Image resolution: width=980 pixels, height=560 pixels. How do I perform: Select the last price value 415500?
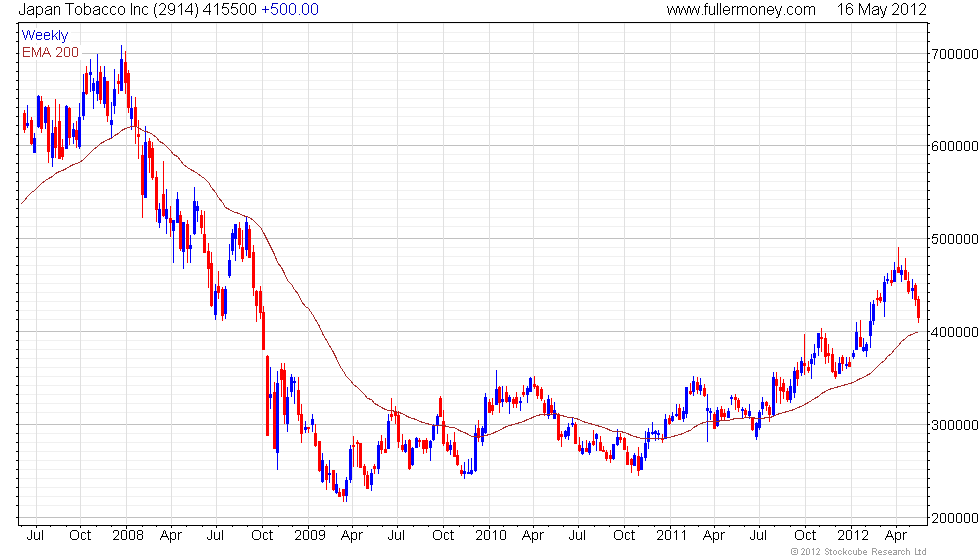[x=229, y=9]
